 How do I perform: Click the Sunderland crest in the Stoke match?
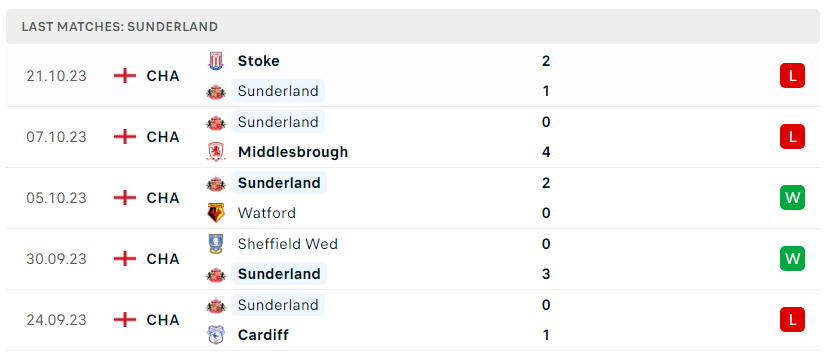(x=215, y=92)
